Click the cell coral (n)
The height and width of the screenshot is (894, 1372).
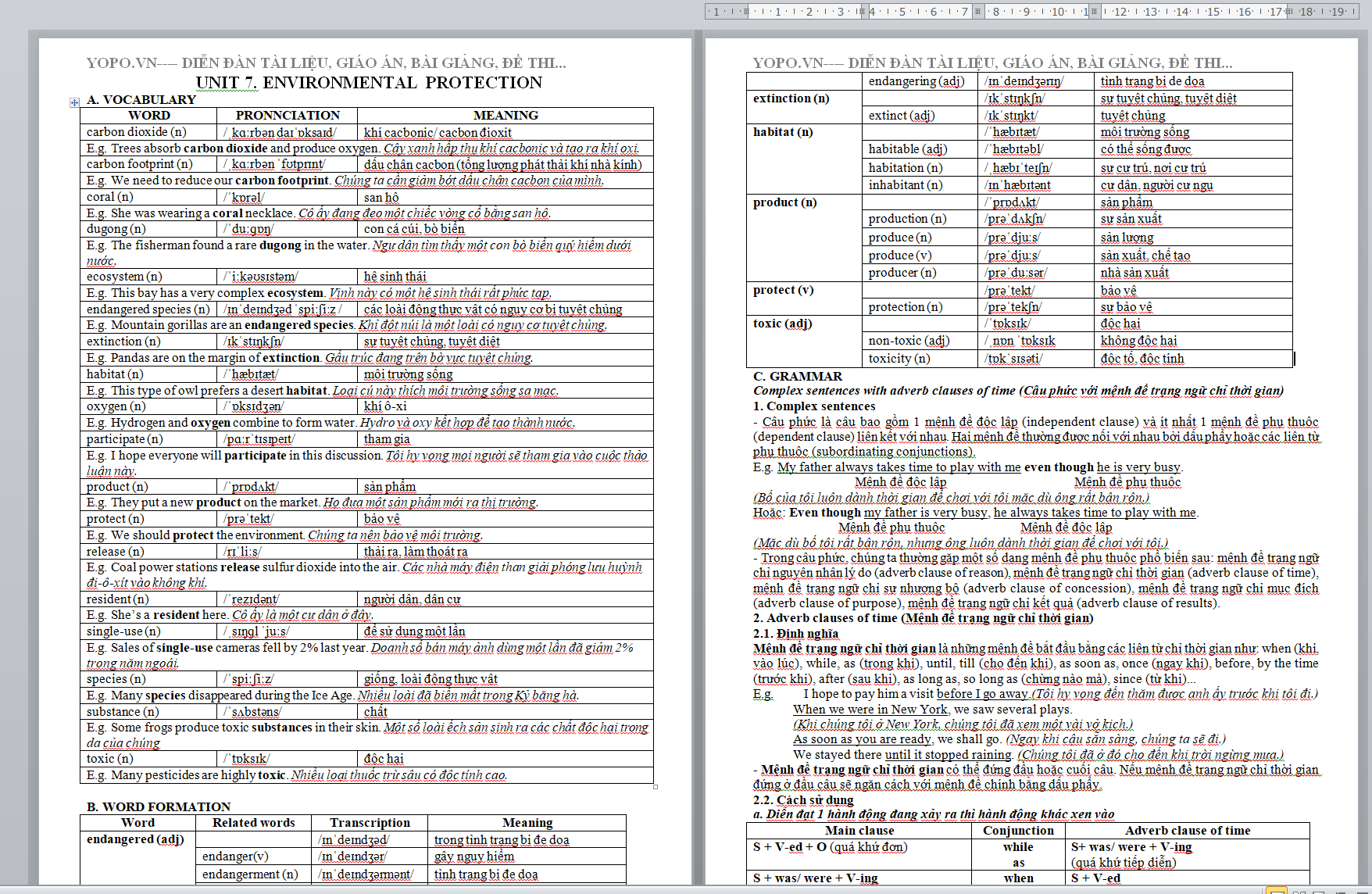[148, 197]
